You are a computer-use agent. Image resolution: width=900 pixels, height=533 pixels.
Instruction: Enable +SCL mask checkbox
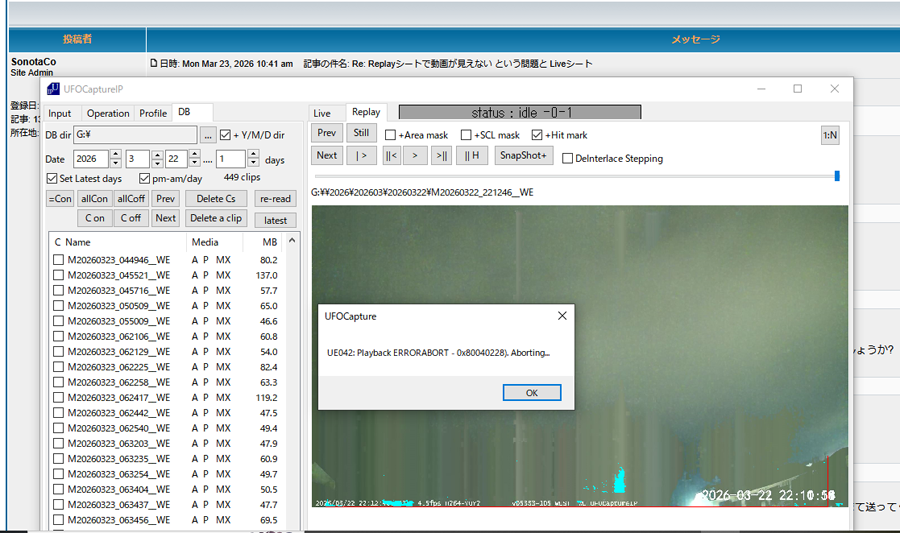[x=466, y=135]
